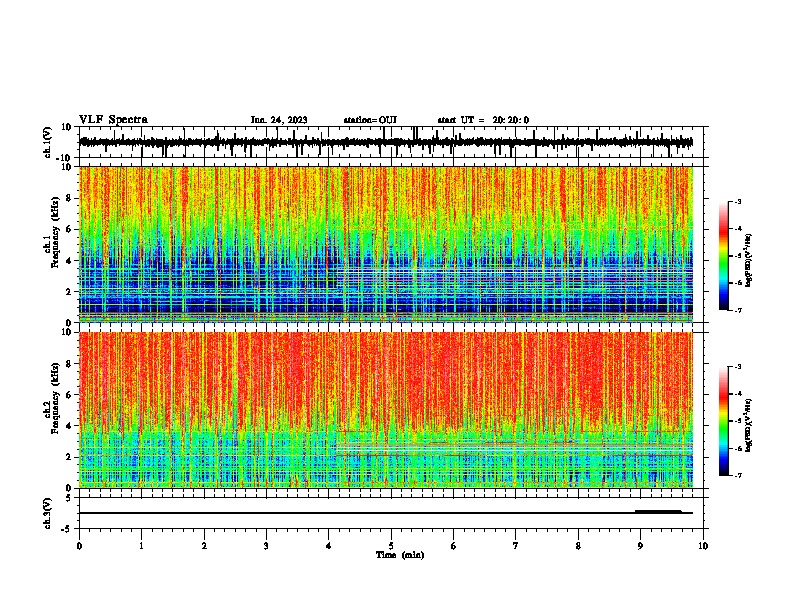The width and height of the screenshot is (792, 612).
Task: Click the time axis tick label '8'
Action: pyautogui.click(x=578, y=546)
